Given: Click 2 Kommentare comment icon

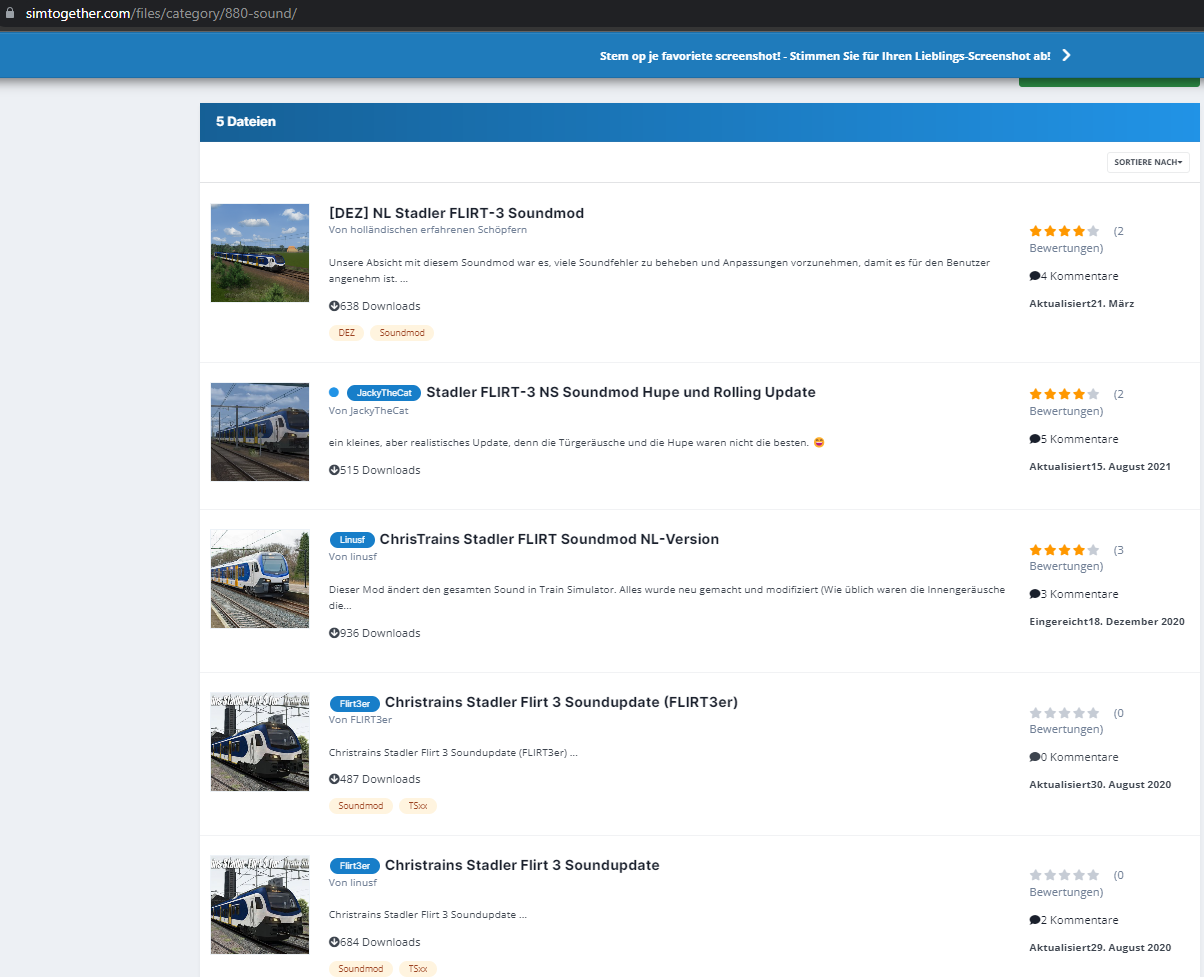Looking at the screenshot, I should click(x=1035, y=920).
